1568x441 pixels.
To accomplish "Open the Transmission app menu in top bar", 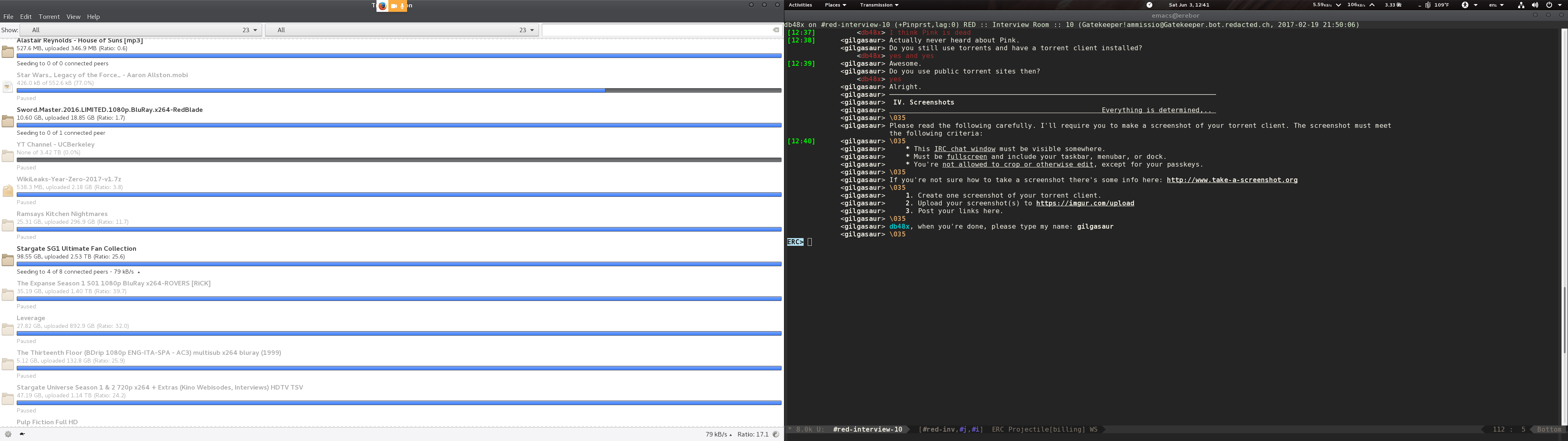I will point(879,5).
